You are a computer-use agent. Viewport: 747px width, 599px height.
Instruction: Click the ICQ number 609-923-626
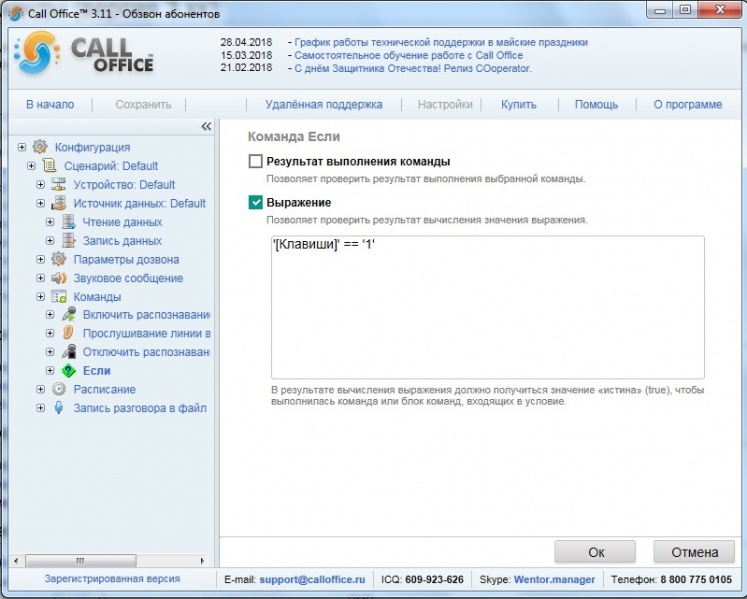pyautogui.click(x=434, y=579)
